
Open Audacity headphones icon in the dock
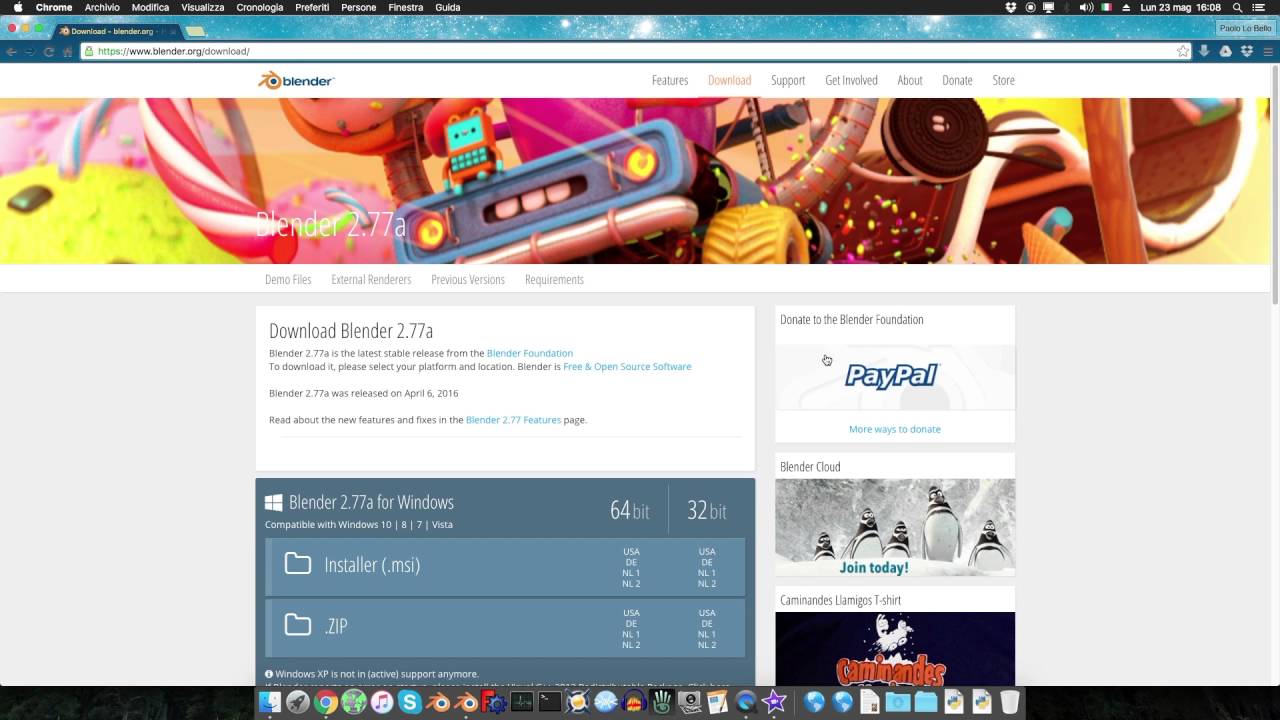634,702
